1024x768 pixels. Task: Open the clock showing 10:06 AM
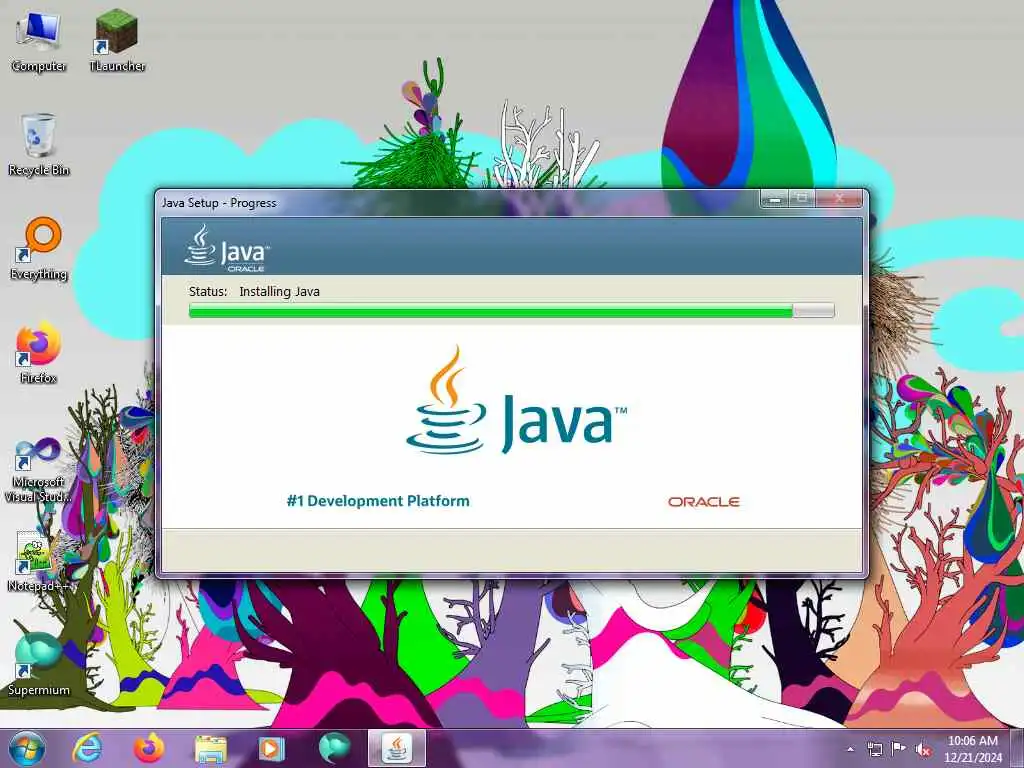972,749
